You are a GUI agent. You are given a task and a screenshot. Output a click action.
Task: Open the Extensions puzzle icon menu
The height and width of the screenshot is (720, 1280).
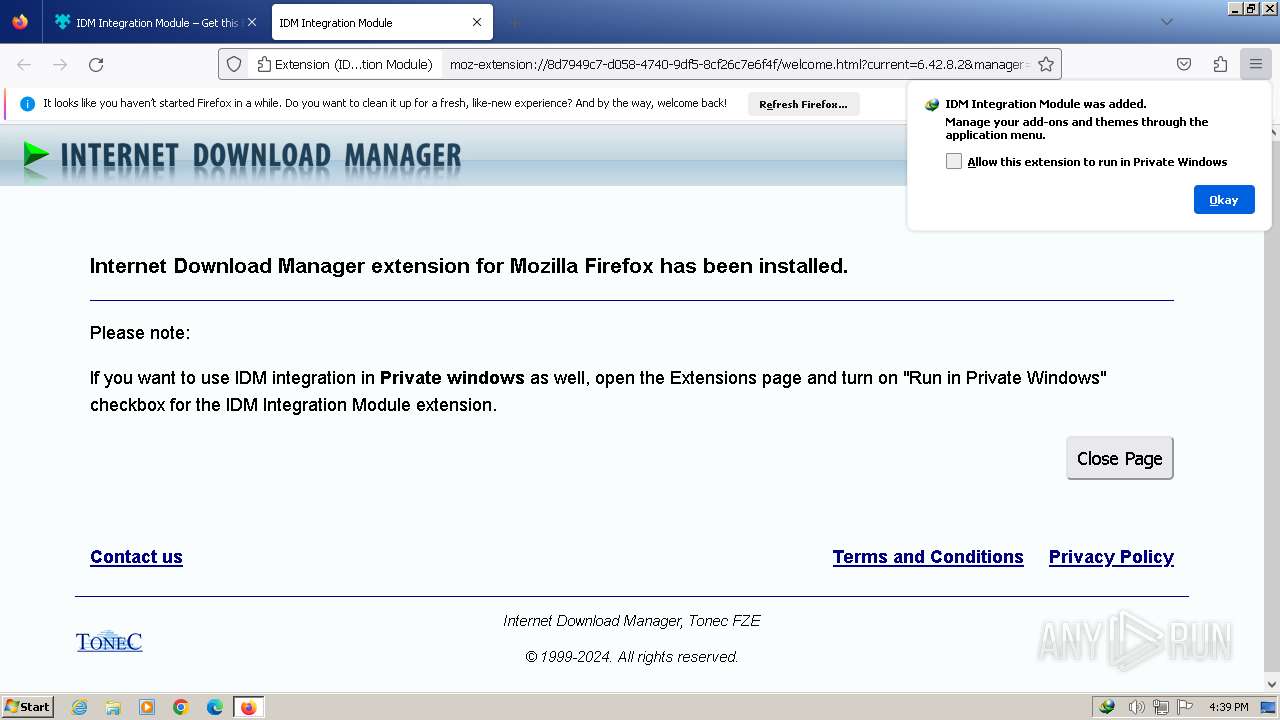coord(1220,64)
